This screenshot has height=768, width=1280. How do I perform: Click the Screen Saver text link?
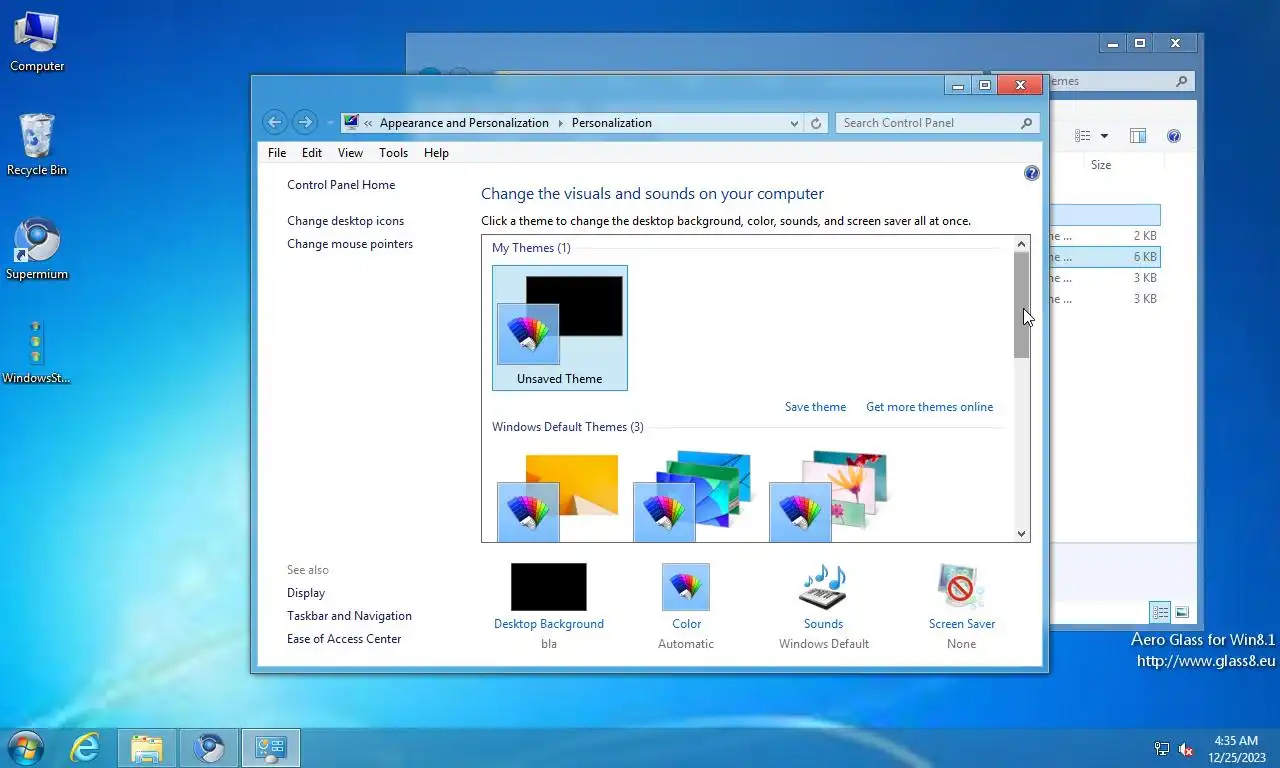pyautogui.click(x=962, y=624)
